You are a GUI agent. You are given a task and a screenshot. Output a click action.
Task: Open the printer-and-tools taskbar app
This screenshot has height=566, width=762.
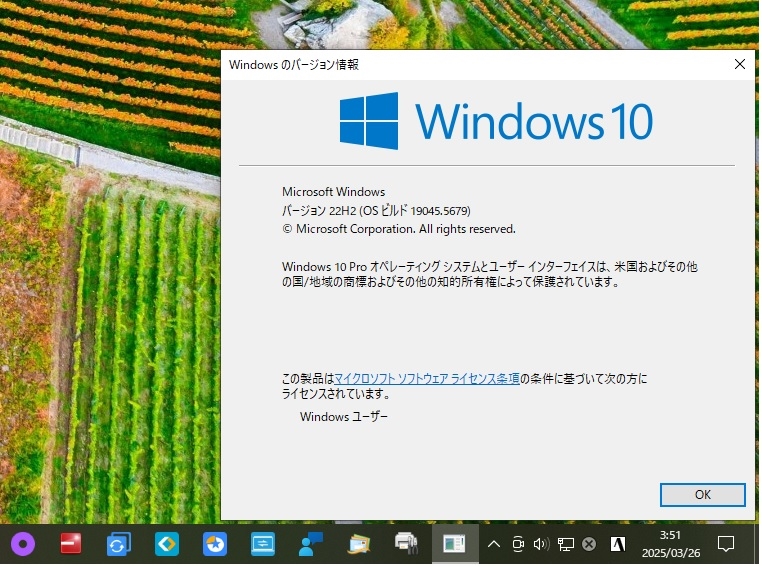[406, 544]
